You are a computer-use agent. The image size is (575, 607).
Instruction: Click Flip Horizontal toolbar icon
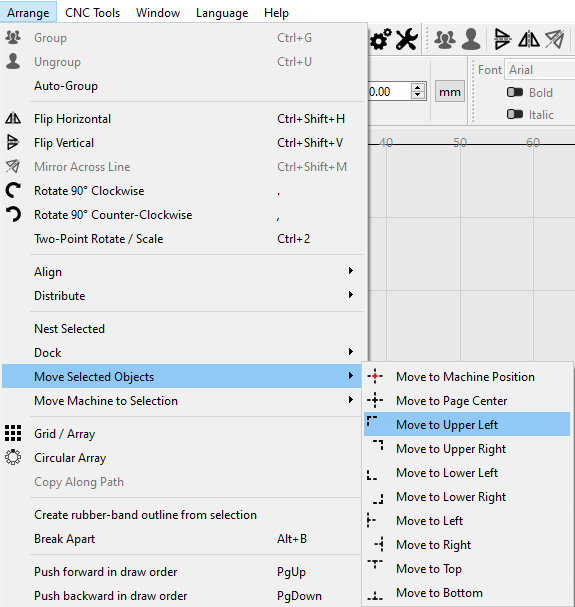529,39
